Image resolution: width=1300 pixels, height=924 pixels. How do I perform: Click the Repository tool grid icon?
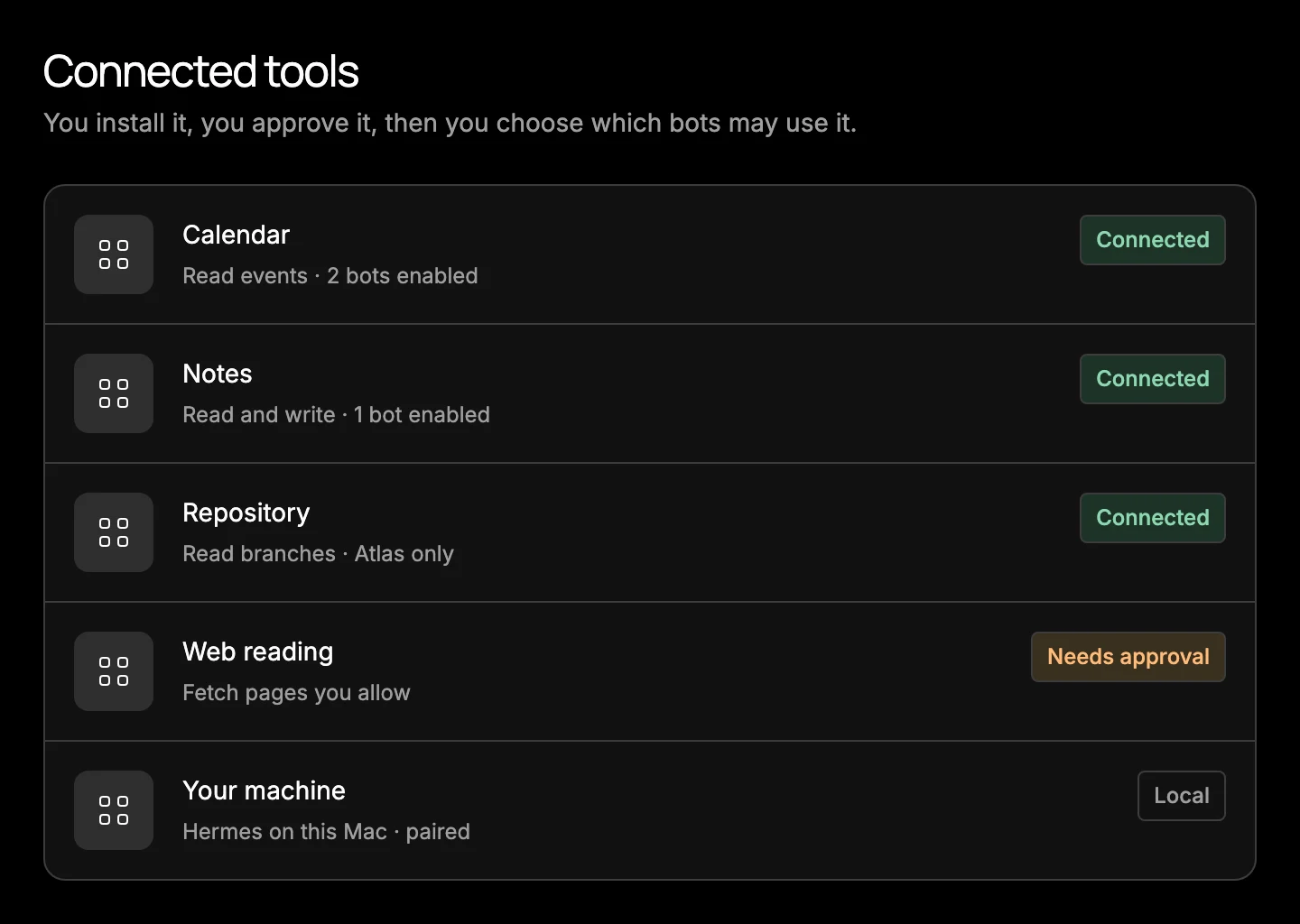tap(114, 532)
